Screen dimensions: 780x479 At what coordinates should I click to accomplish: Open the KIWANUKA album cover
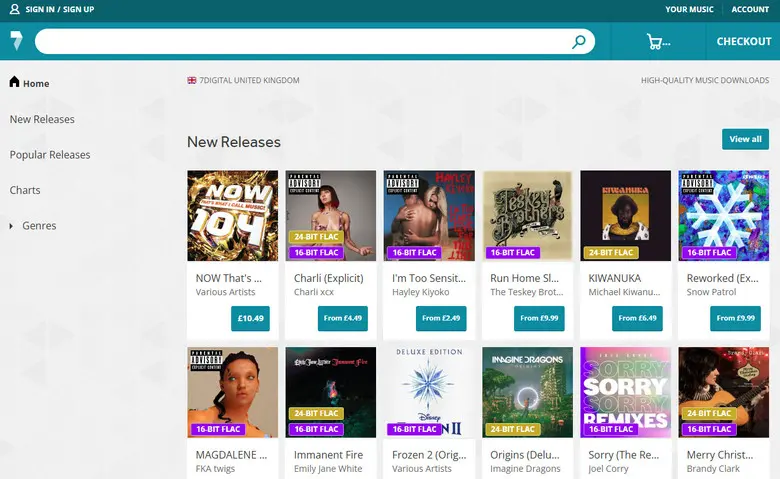pos(625,215)
